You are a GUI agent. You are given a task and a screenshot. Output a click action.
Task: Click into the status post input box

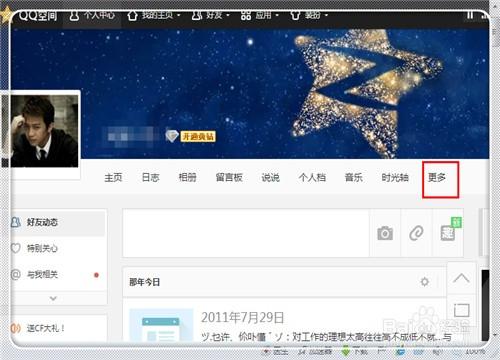click(246, 233)
